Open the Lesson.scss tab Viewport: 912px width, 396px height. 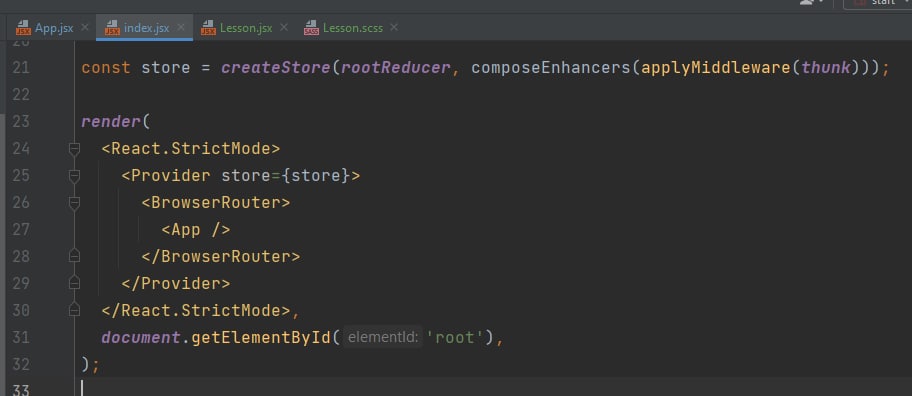352,28
